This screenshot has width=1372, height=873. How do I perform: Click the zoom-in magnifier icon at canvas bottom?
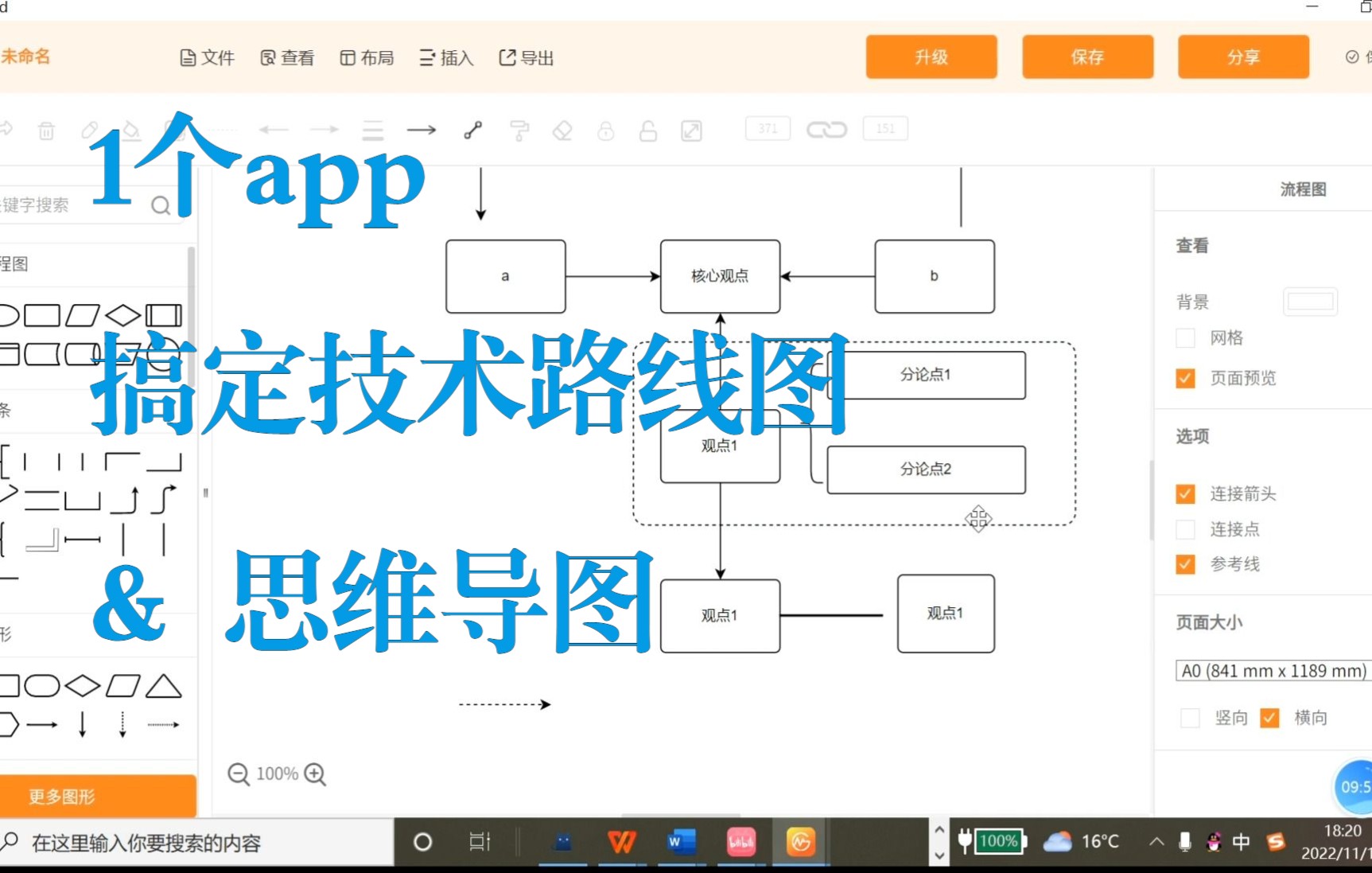315,773
